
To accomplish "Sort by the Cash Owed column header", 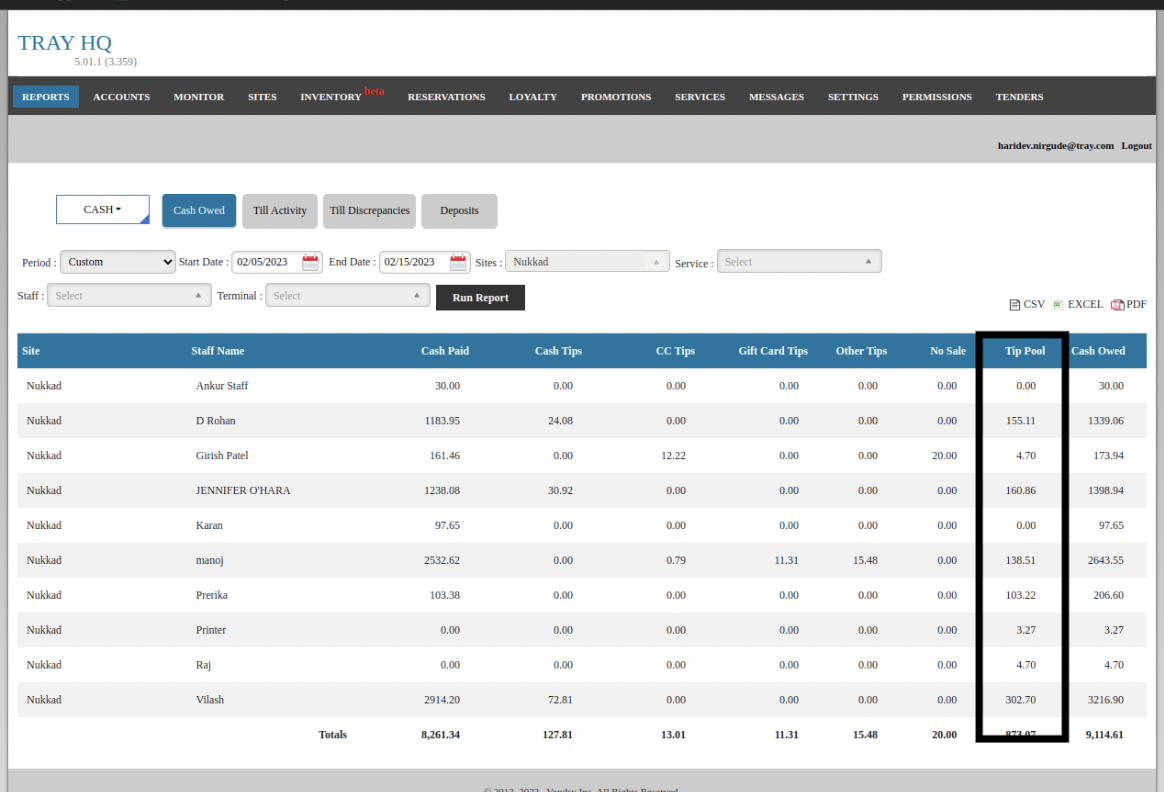I will [x=1097, y=350].
